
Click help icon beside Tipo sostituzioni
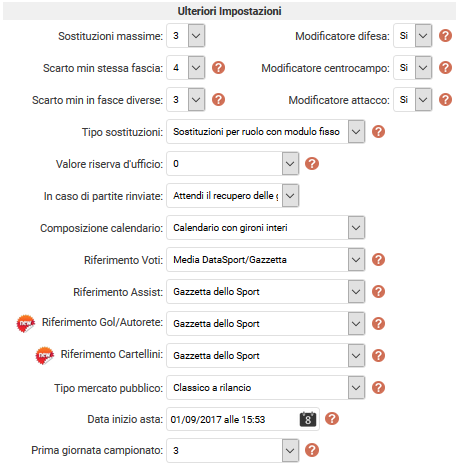(x=378, y=132)
